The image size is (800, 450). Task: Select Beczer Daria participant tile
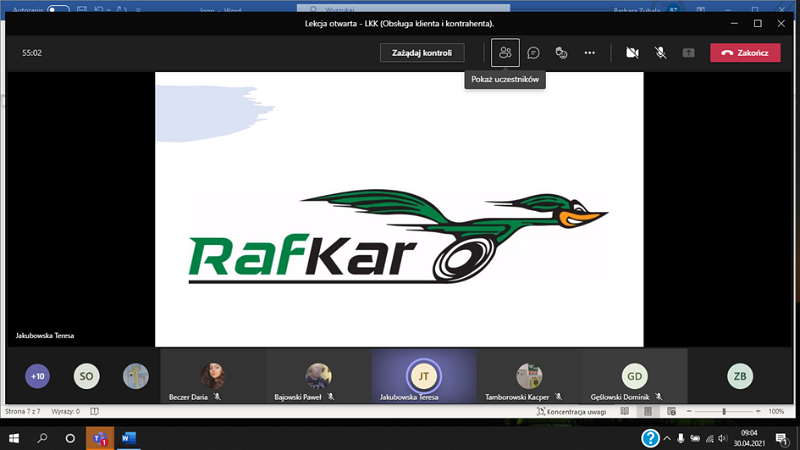(x=213, y=377)
